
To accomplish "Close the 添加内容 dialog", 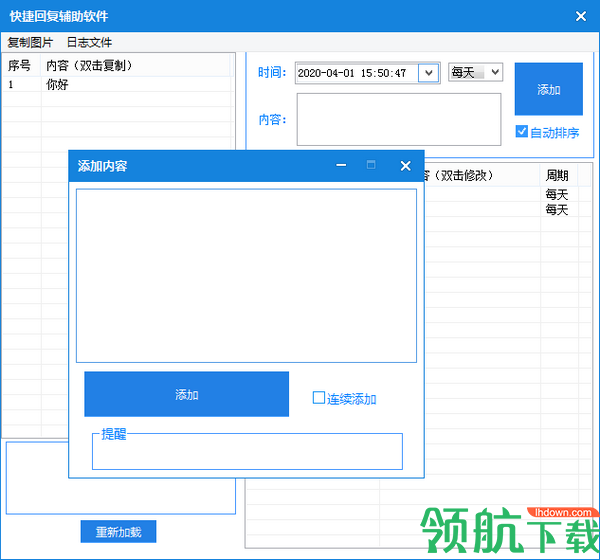I will click(x=406, y=166).
